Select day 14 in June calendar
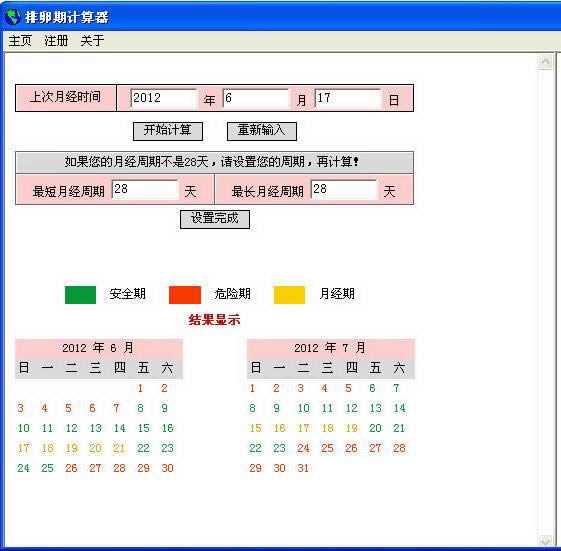The height and width of the screenshot is (551, 561). 119,428
